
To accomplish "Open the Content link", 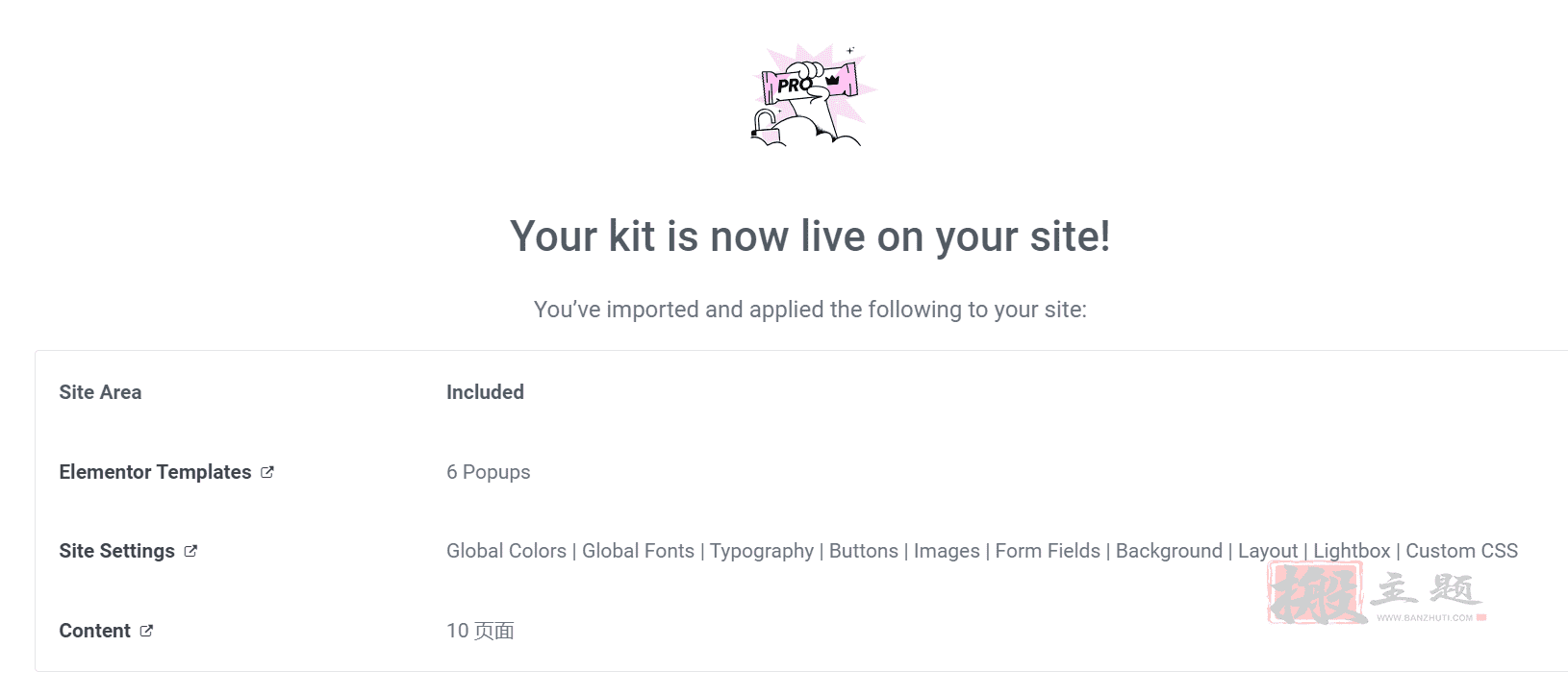I will (94, 631).
